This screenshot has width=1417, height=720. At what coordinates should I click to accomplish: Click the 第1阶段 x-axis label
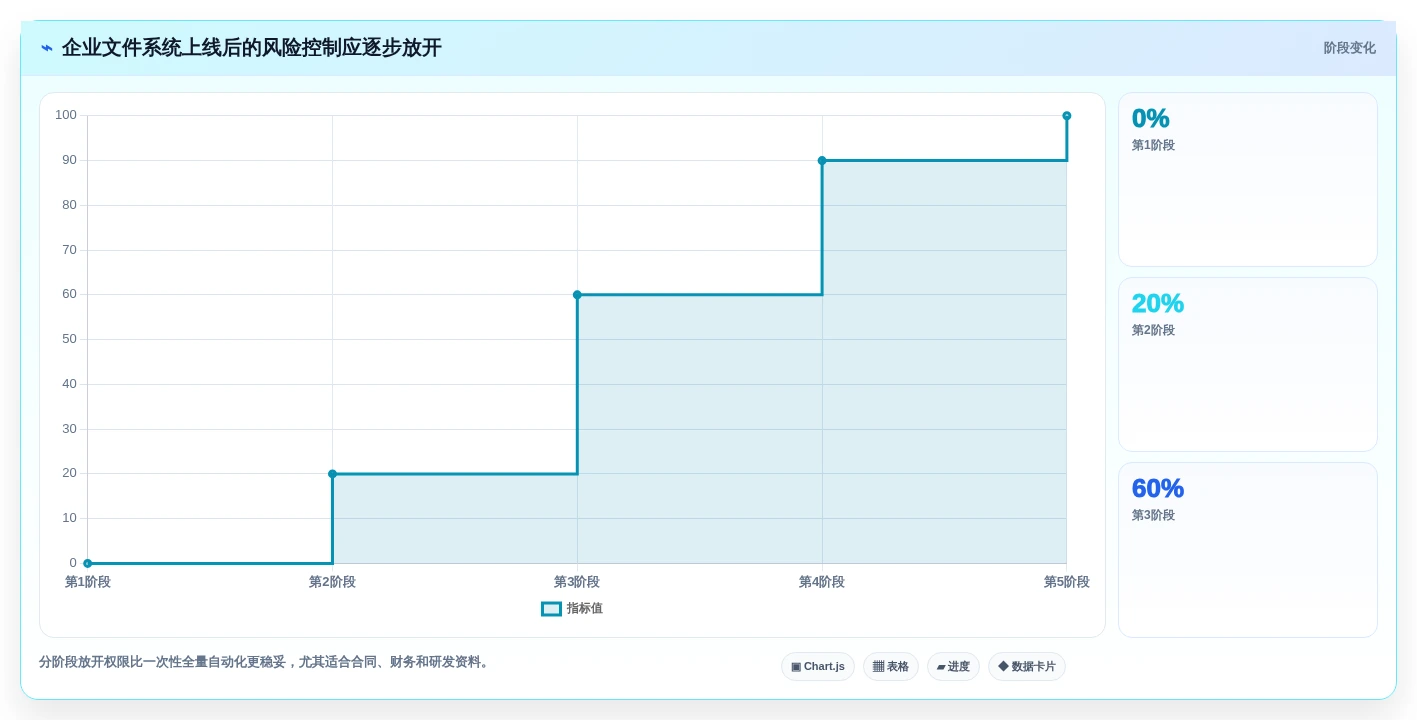click(x=88, y=582)
